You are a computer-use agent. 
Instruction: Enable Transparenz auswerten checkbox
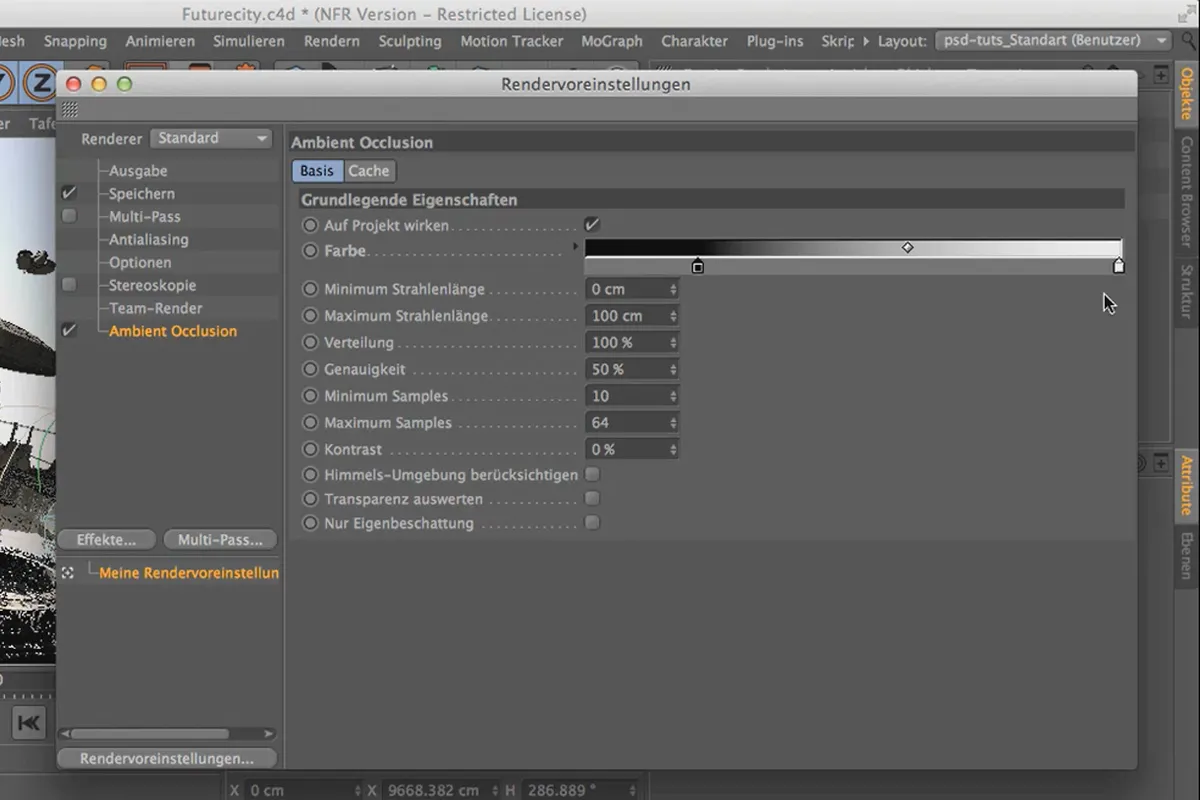click(593, 498)
